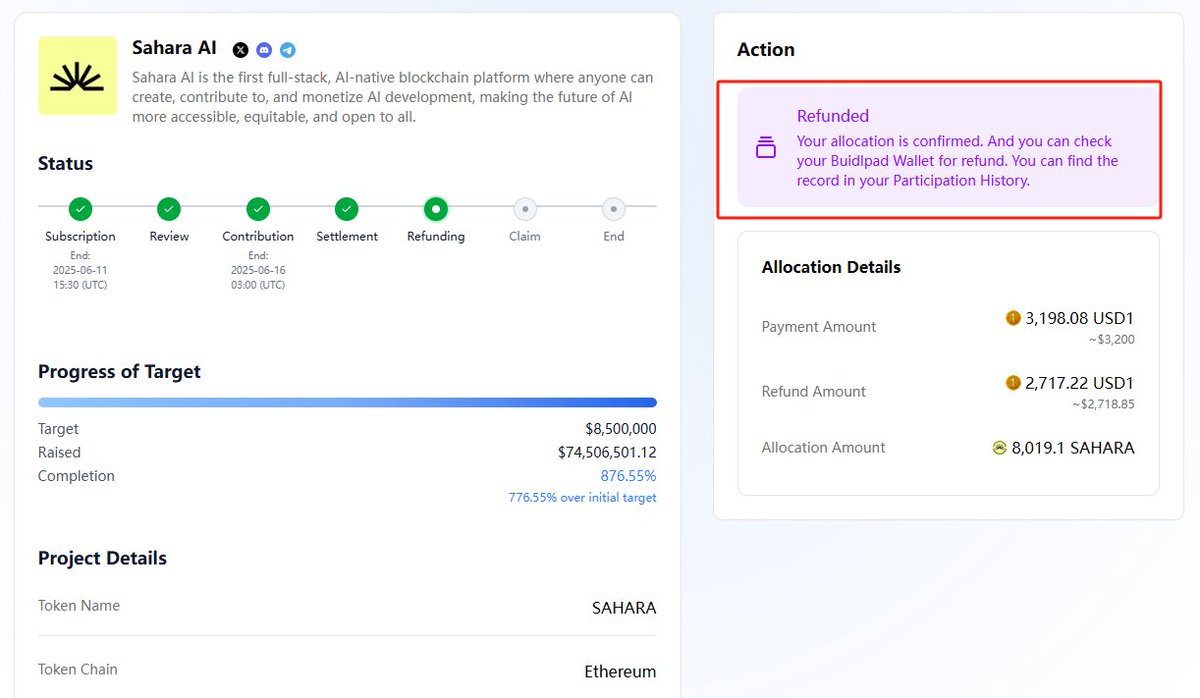Screen dimensions: 1200x698
Task: Select the Subscription step checkmark
Action: [x=80, y=209]
